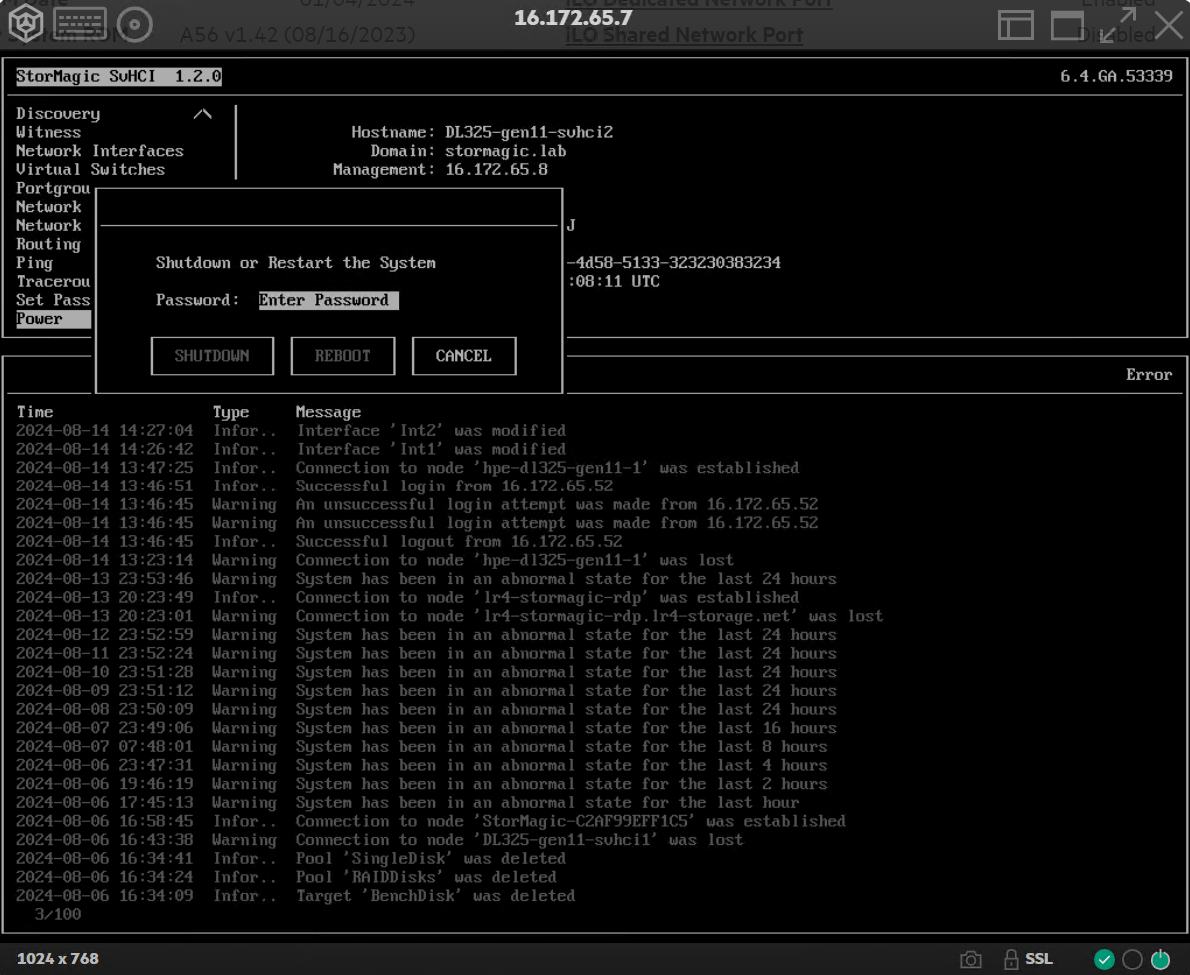The width and height of the screenshot is (1190, 975).
Task: Select the Routing menu item
Action: pos(48,244)
